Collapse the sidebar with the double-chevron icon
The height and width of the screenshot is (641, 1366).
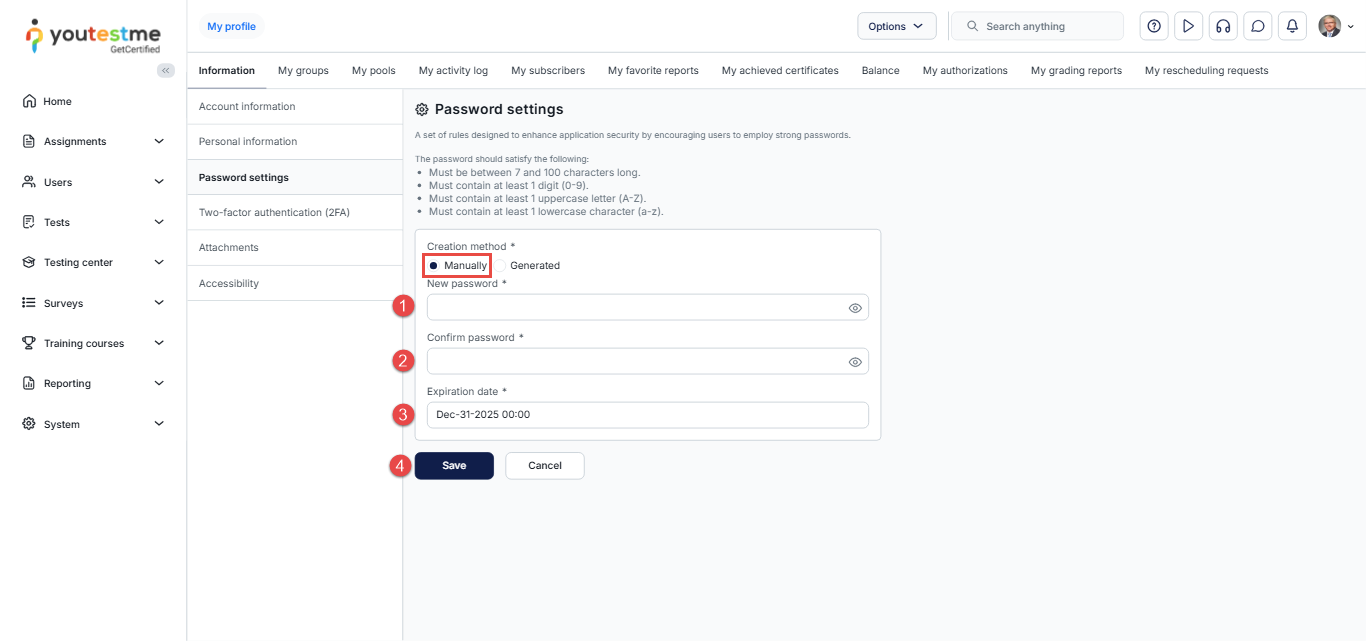tap(166, 70)
